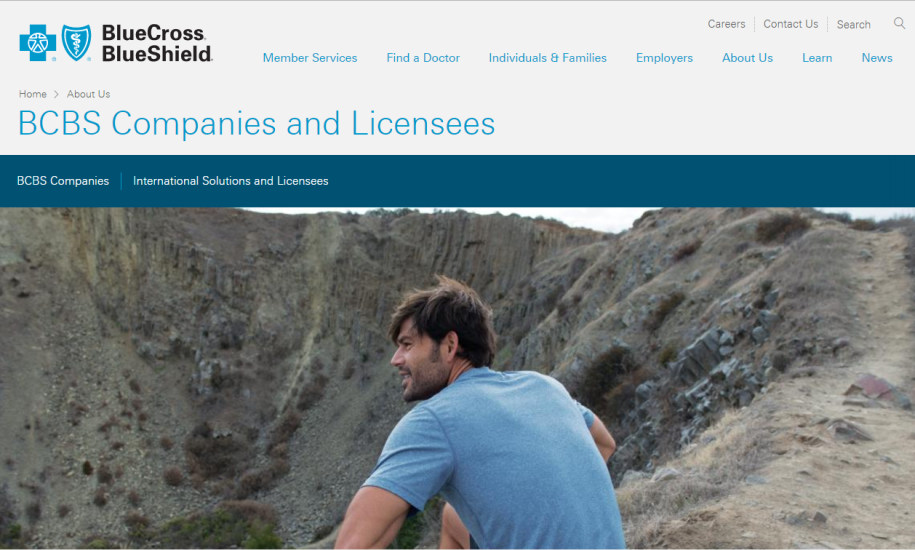Click the breadcrumb chevron after Home
Image resolution: width=915 pixels, height=550 pixels.
[x=57, y=94]
